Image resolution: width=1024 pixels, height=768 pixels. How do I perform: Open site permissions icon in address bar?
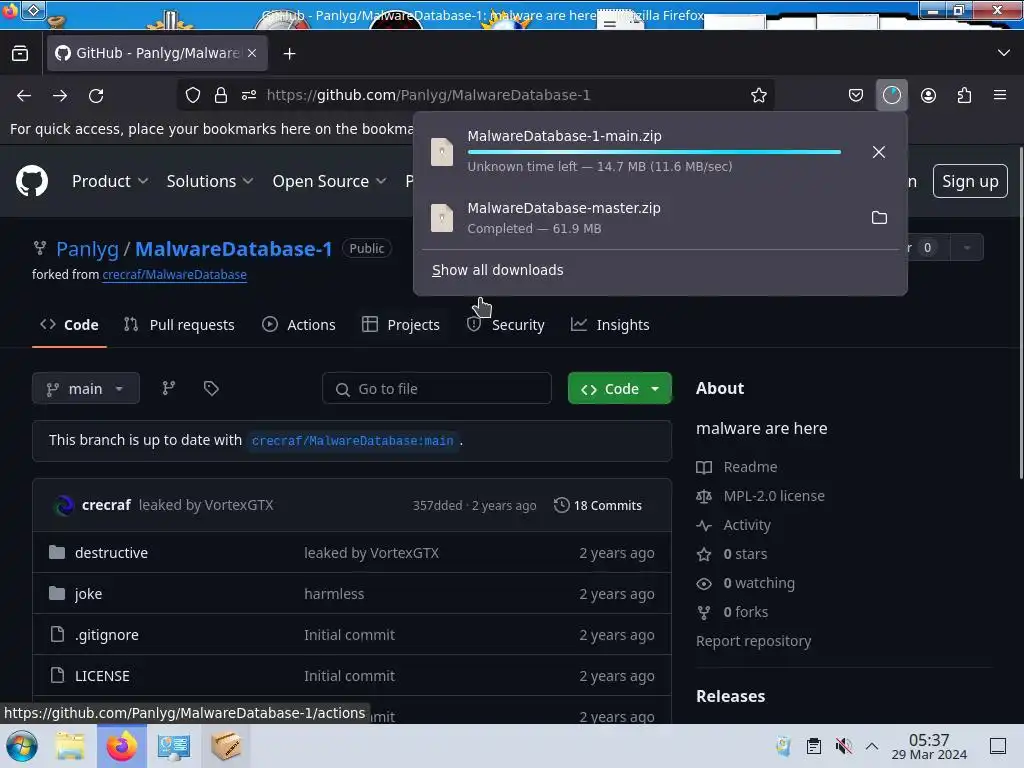[x=249, y=95]
